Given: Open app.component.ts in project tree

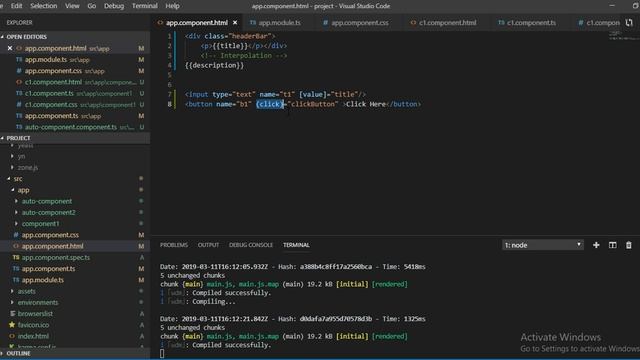Looking at the screenshot, I should pos(75,269).
